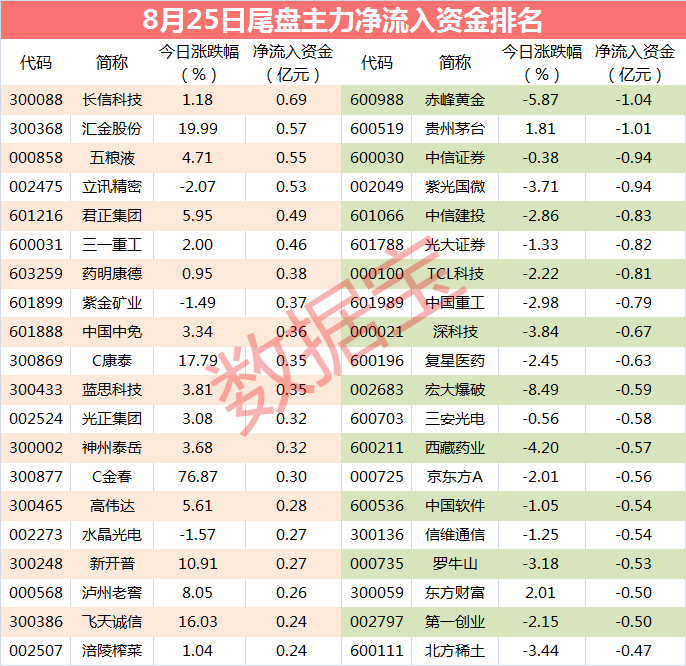This screenshot has height=666, width=686.
Task: Click stock name 五粮液
Action: 112,158
